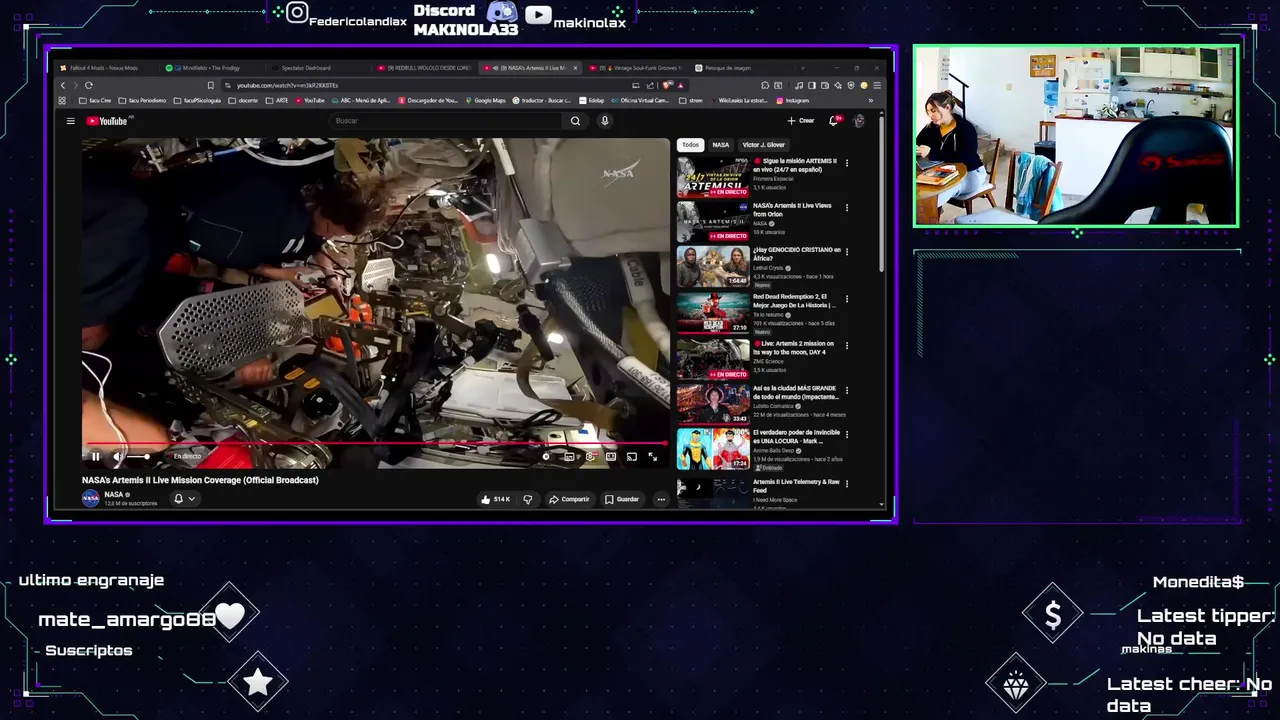Bookmark this page icon in address bar
The width and height of the screenshot is (1280, 720).
click(x=211, y=85)
